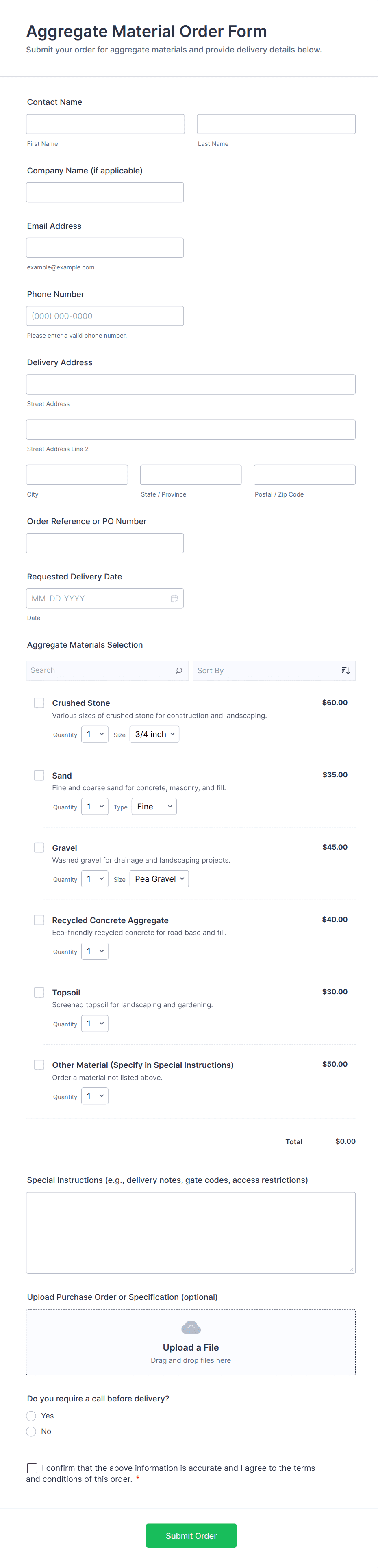Check the Crushed Stone checkbox
378x1568 pixels.
(x=39, y=703)
